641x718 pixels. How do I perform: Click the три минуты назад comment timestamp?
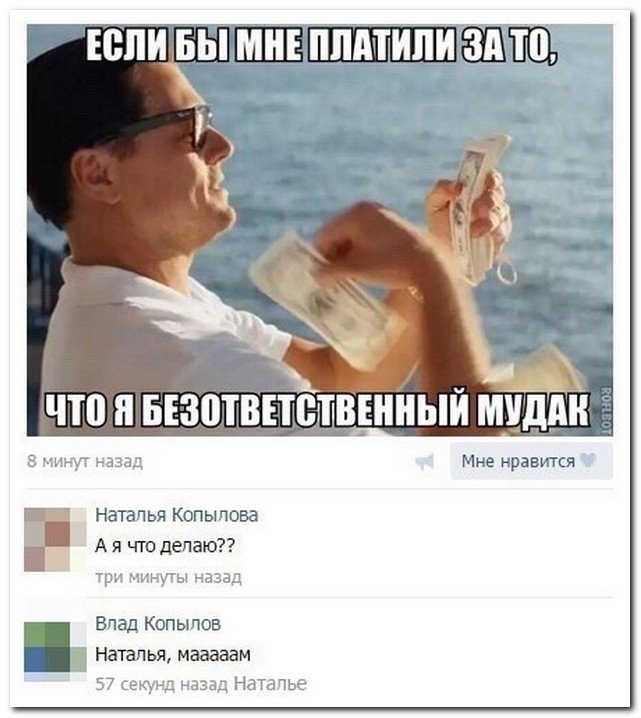pyautogui.click(x=168, y=577)
